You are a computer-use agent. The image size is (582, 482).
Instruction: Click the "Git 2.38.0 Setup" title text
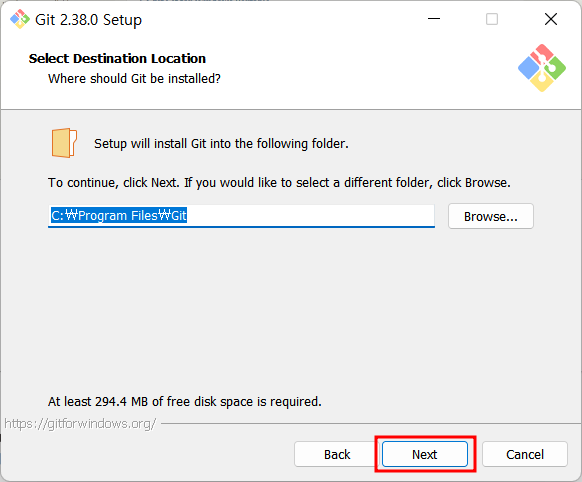[x=88, y=20]
